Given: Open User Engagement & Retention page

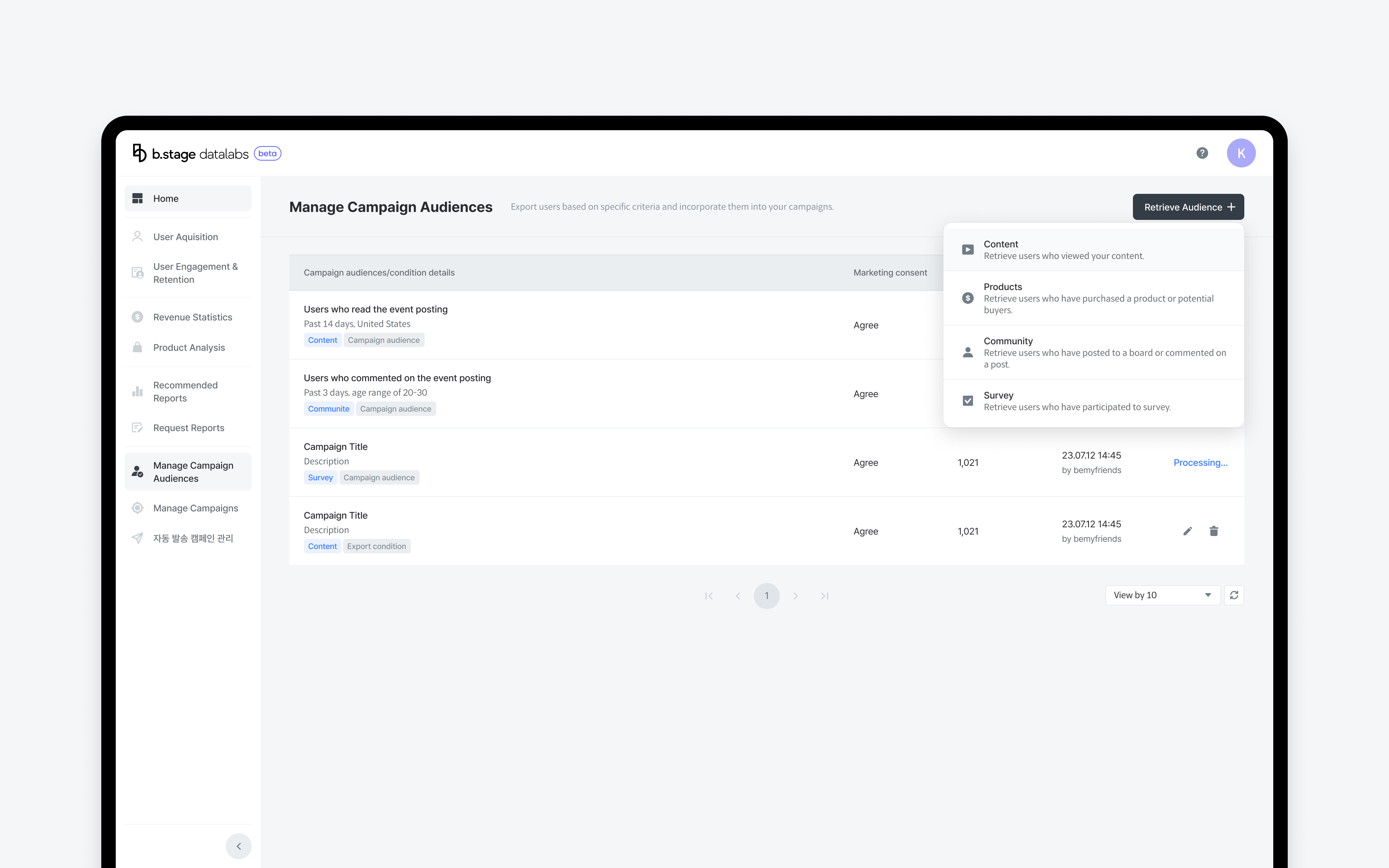Looking at the screenshot, I should [188, 273].
